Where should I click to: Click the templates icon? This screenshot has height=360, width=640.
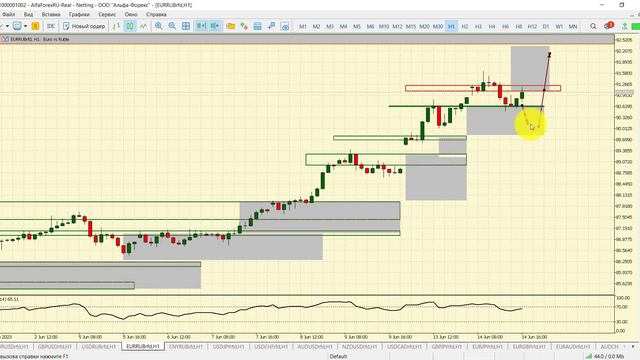[x=258, y=26]
